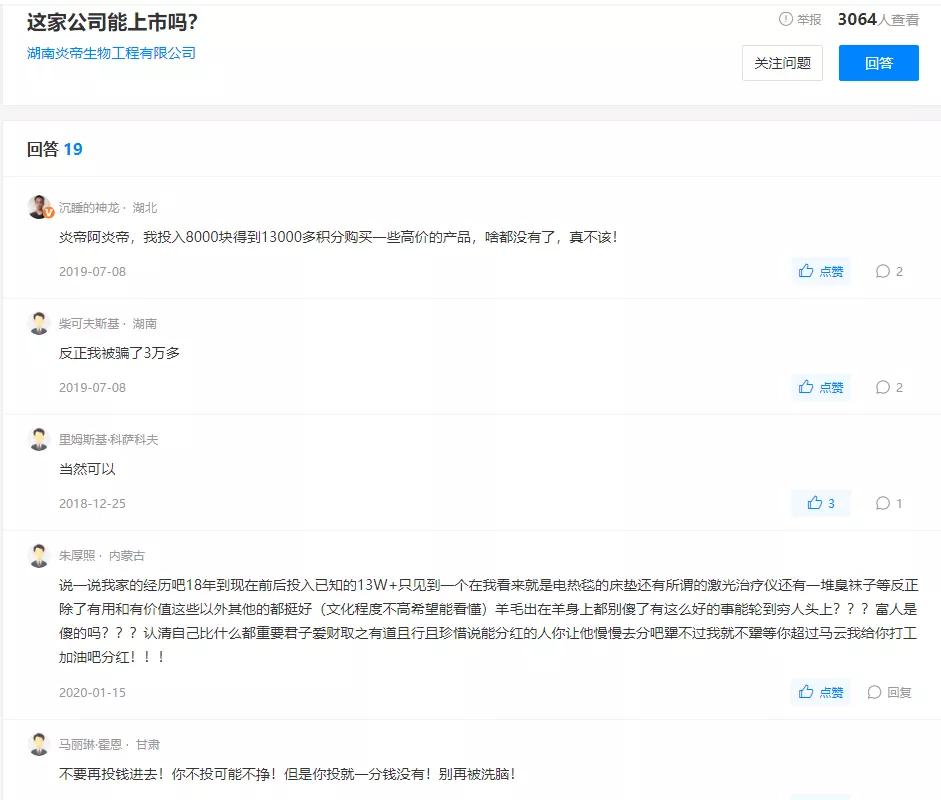Open the 湖南炎帝生物工程有限公司 company link
Viewport: 941px width, 800px height.
[111, 53]
